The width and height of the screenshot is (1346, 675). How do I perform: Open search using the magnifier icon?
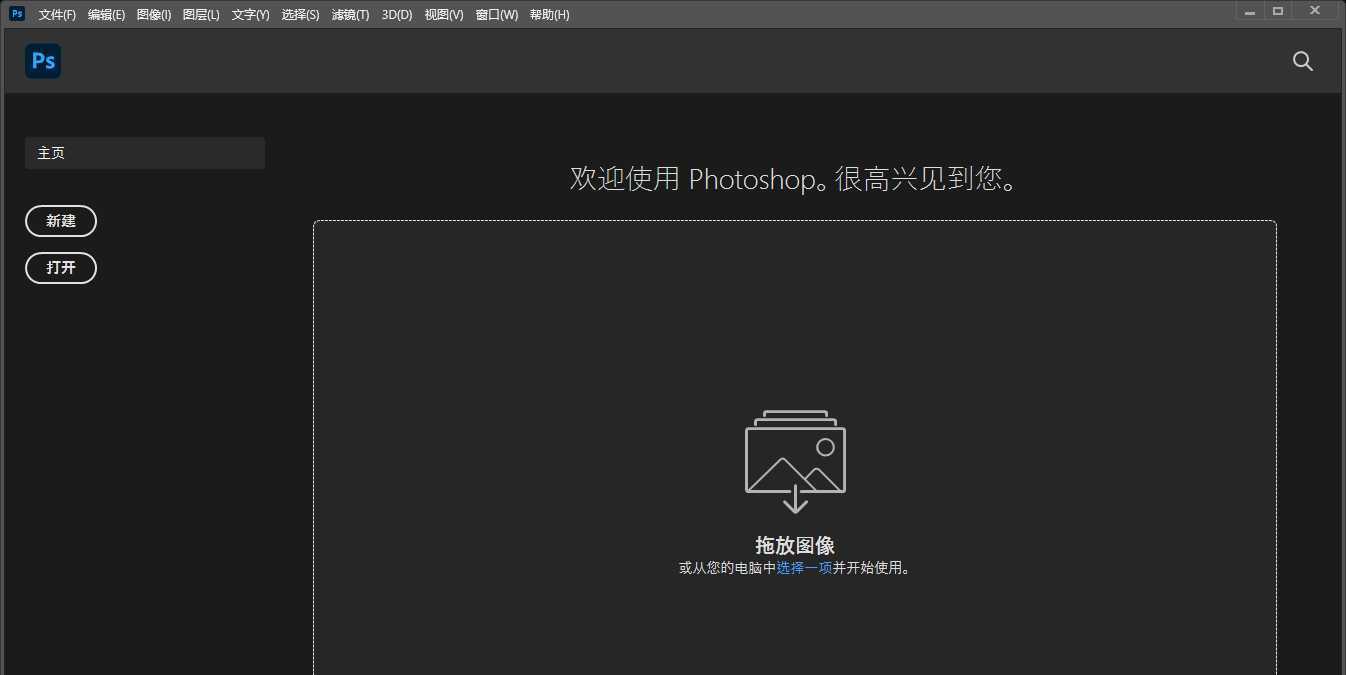pyautogui.click(x=1302, y=61)
